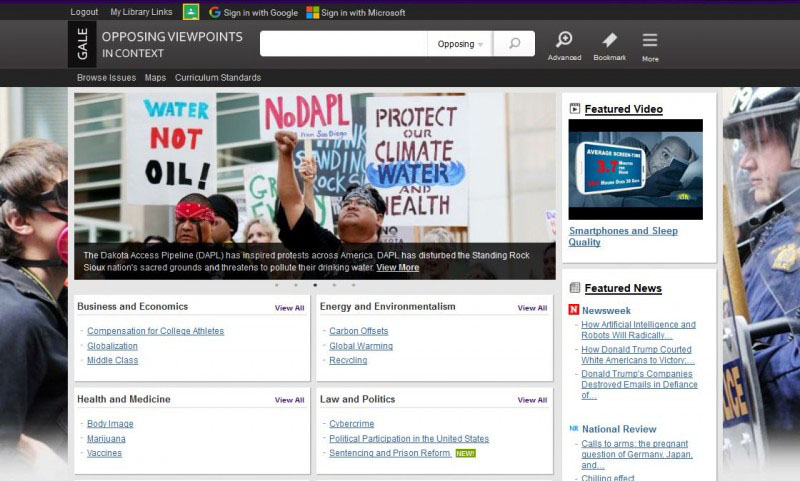The height and width of the screenshot is (481, 800).
Task: Open National Review source link
Action: pyautogui.click(x=619, y=429)
